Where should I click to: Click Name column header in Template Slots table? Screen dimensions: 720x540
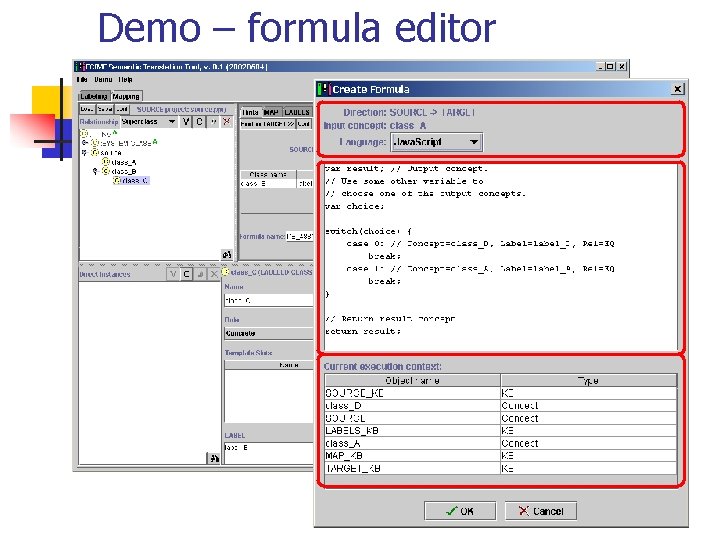(x=269, y=365)
